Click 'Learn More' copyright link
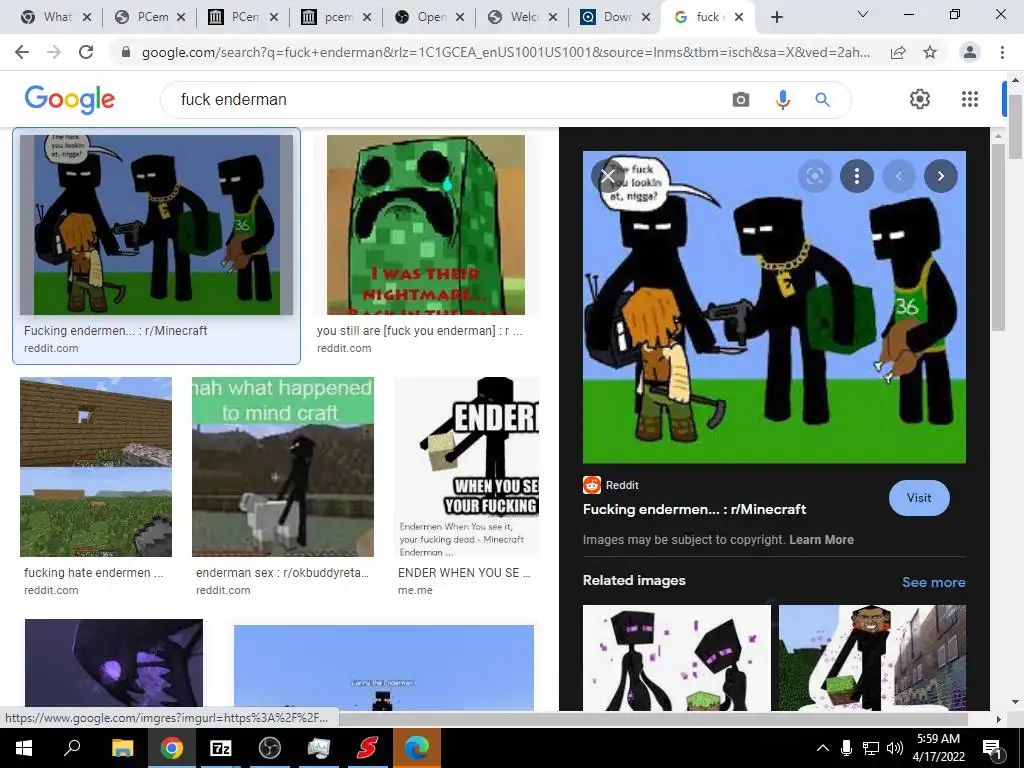1024x768 pixels. pyautogui.click(x=821, y=539)
